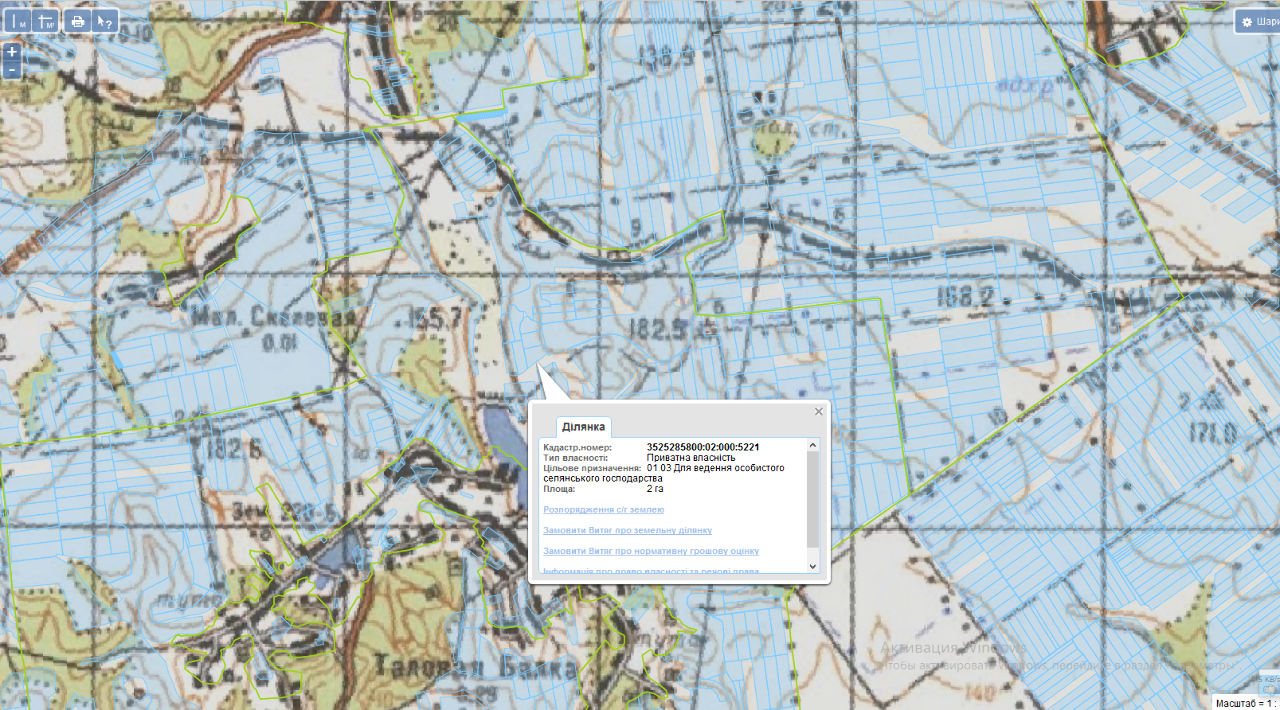Click the 2 га area value
This screenshot has width=1280, height=710.
pos(656,489)
